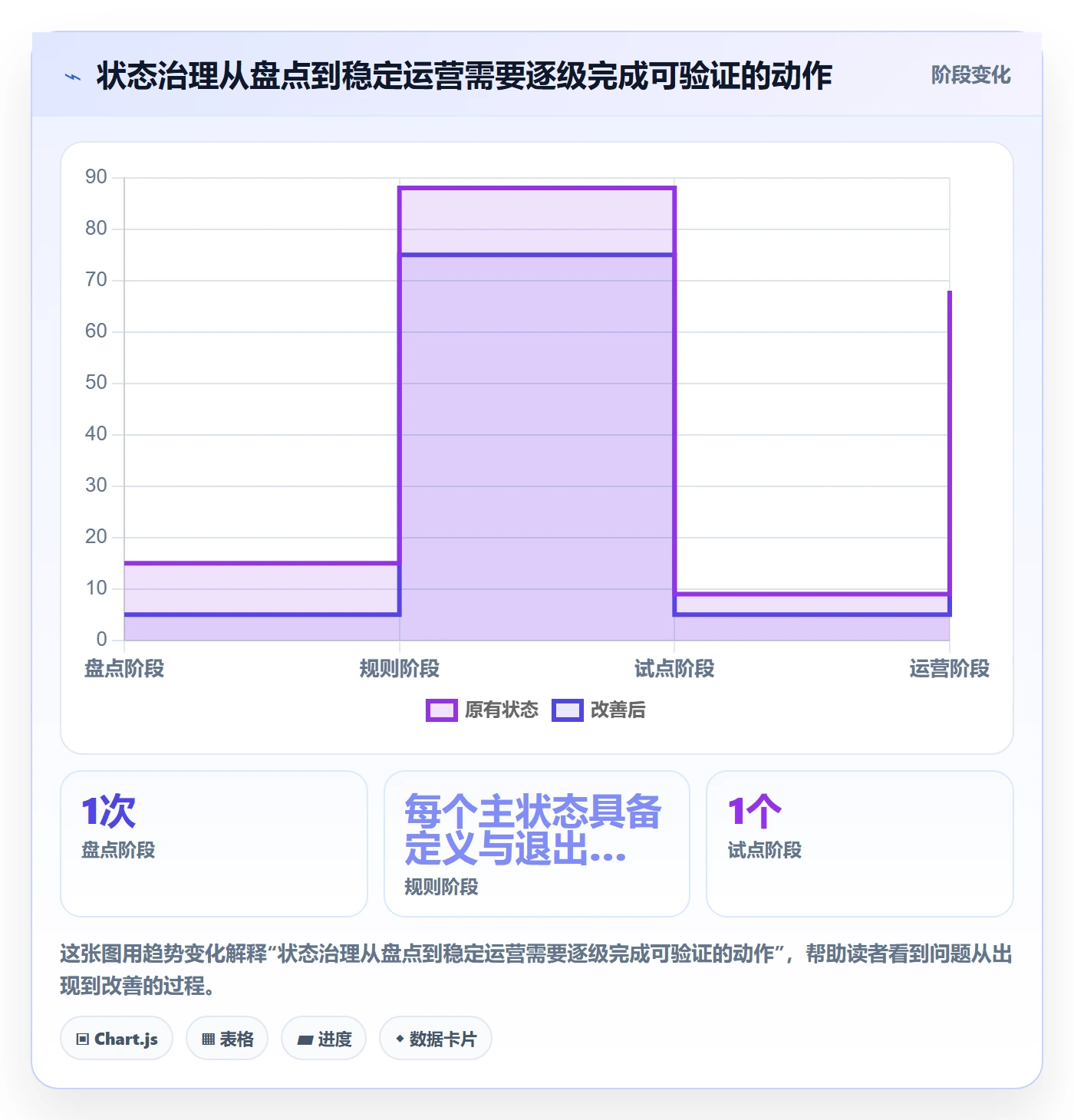Open the 1次 盘点阶段 data card
Screen dimensions: 1074x1120
click(214, 844)
